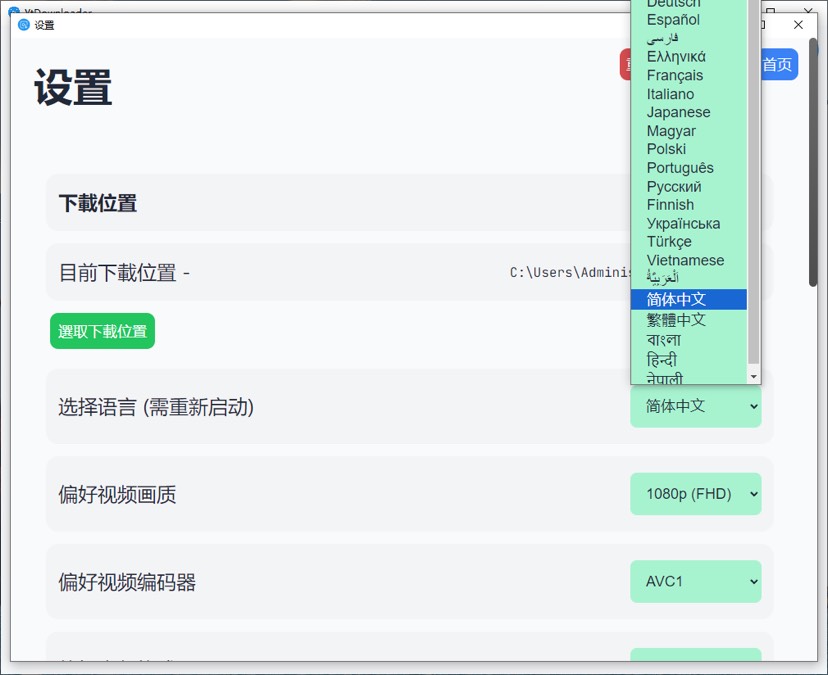Pick Polski from the language list
The image size is (828, 675).
pos(689,149)
